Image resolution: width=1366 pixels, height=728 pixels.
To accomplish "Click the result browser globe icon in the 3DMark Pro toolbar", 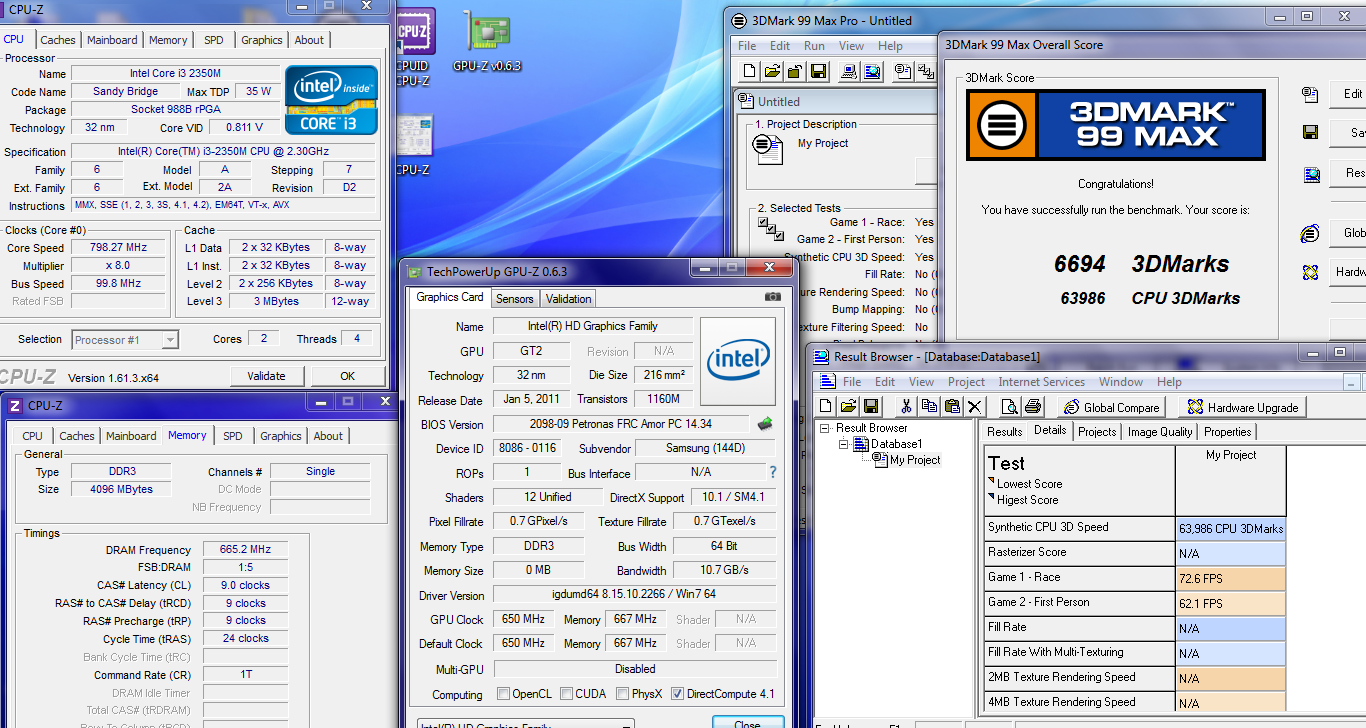I will [872, 71].
